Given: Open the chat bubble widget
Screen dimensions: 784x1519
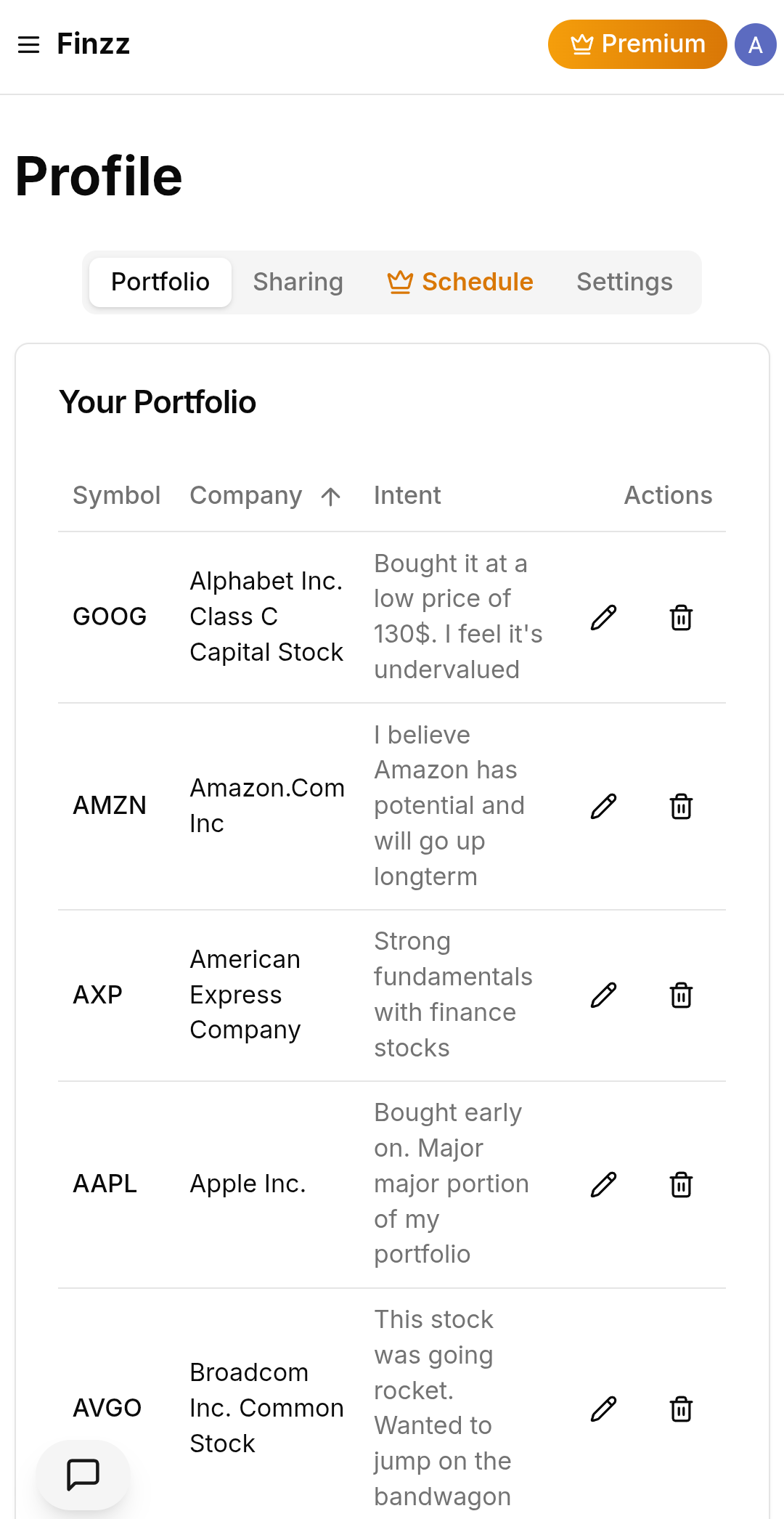Looking at the screenshot, I should [x=83, y=1475].
